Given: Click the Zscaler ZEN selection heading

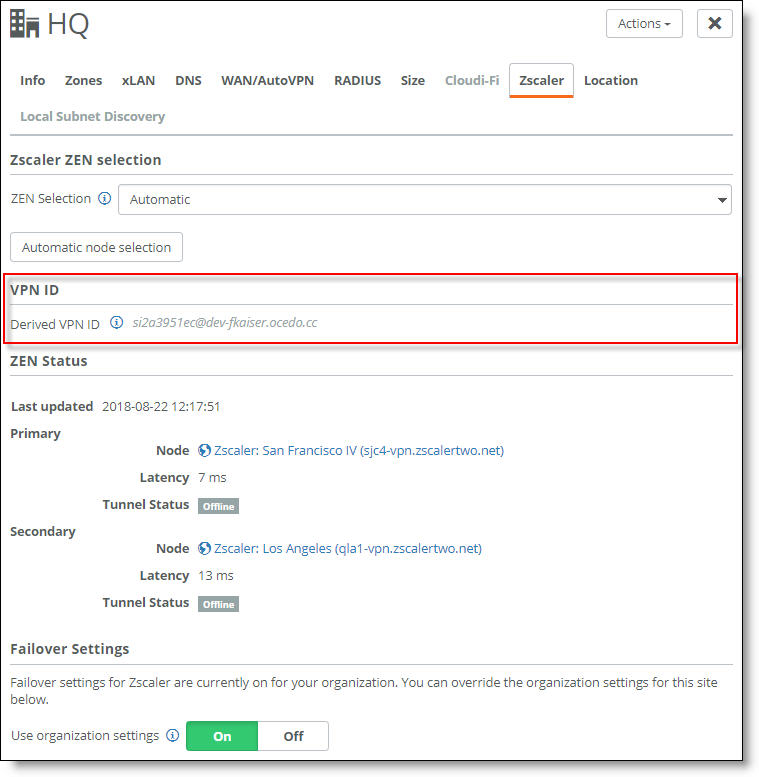Looking at the screenshot, I should pyautogui.click(x=86, y=160).
